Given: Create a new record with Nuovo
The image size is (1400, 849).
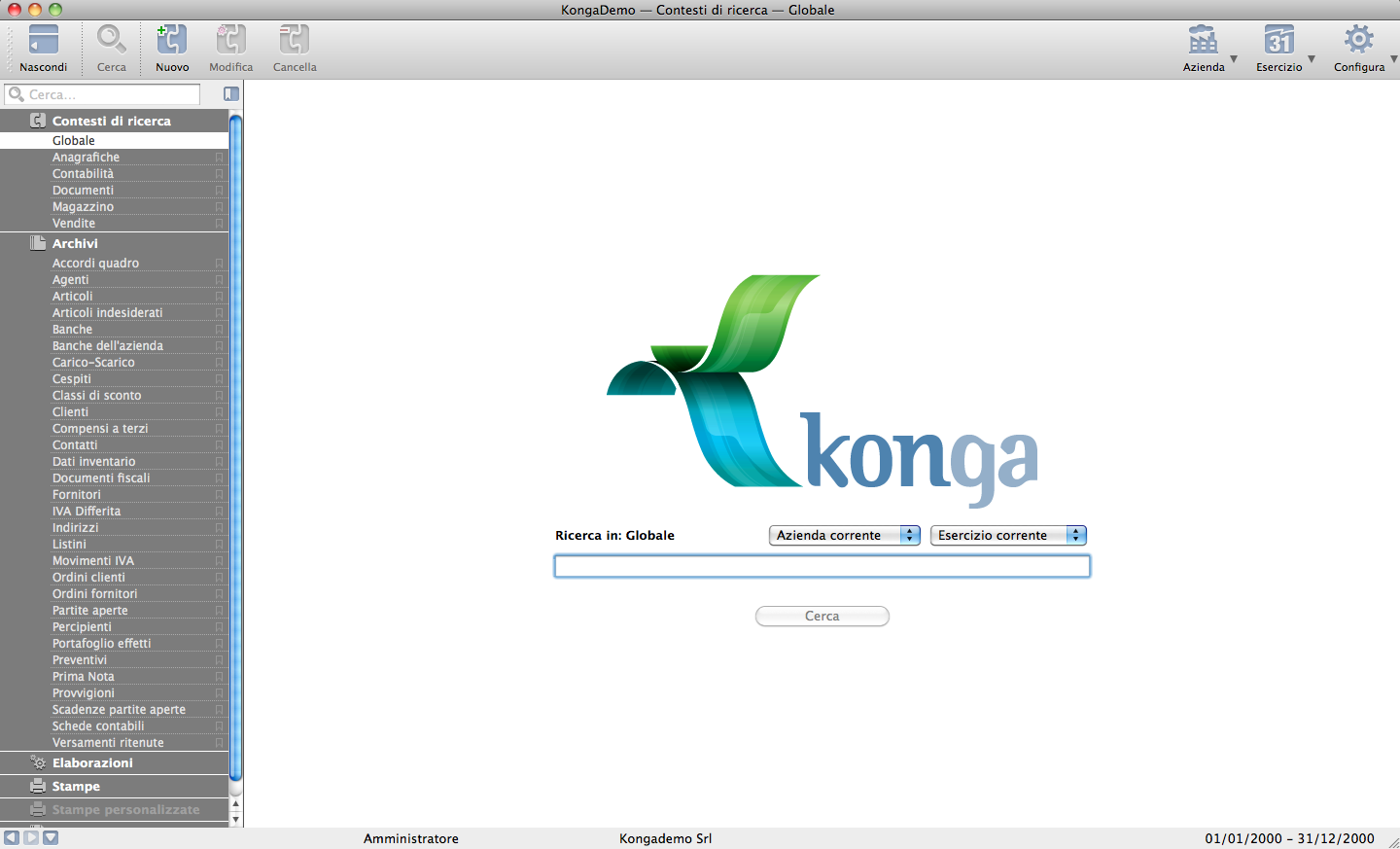Looking at the screenshot, I should click(x=172, y=41).
